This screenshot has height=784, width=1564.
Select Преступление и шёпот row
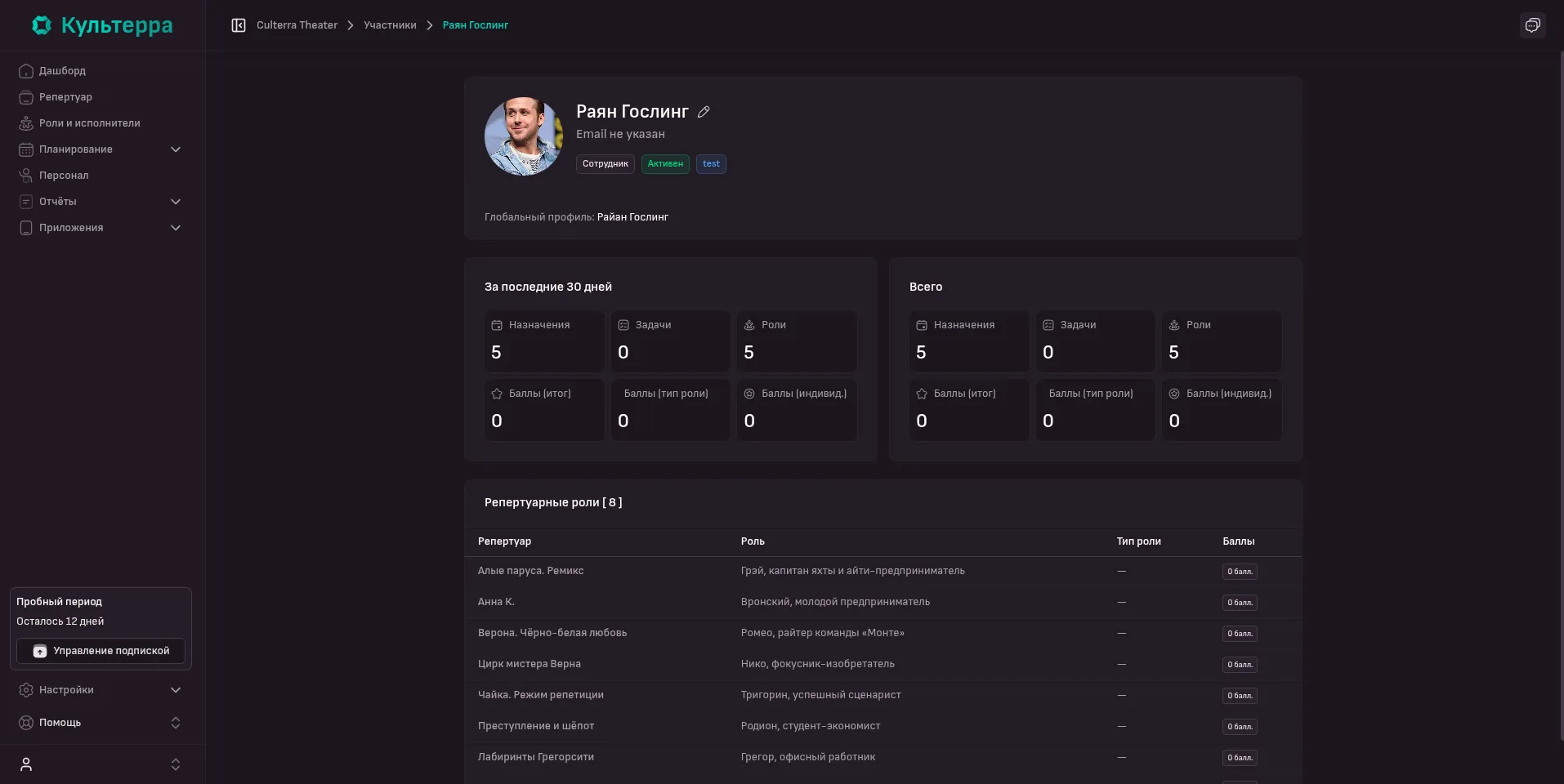coord(883,727)
